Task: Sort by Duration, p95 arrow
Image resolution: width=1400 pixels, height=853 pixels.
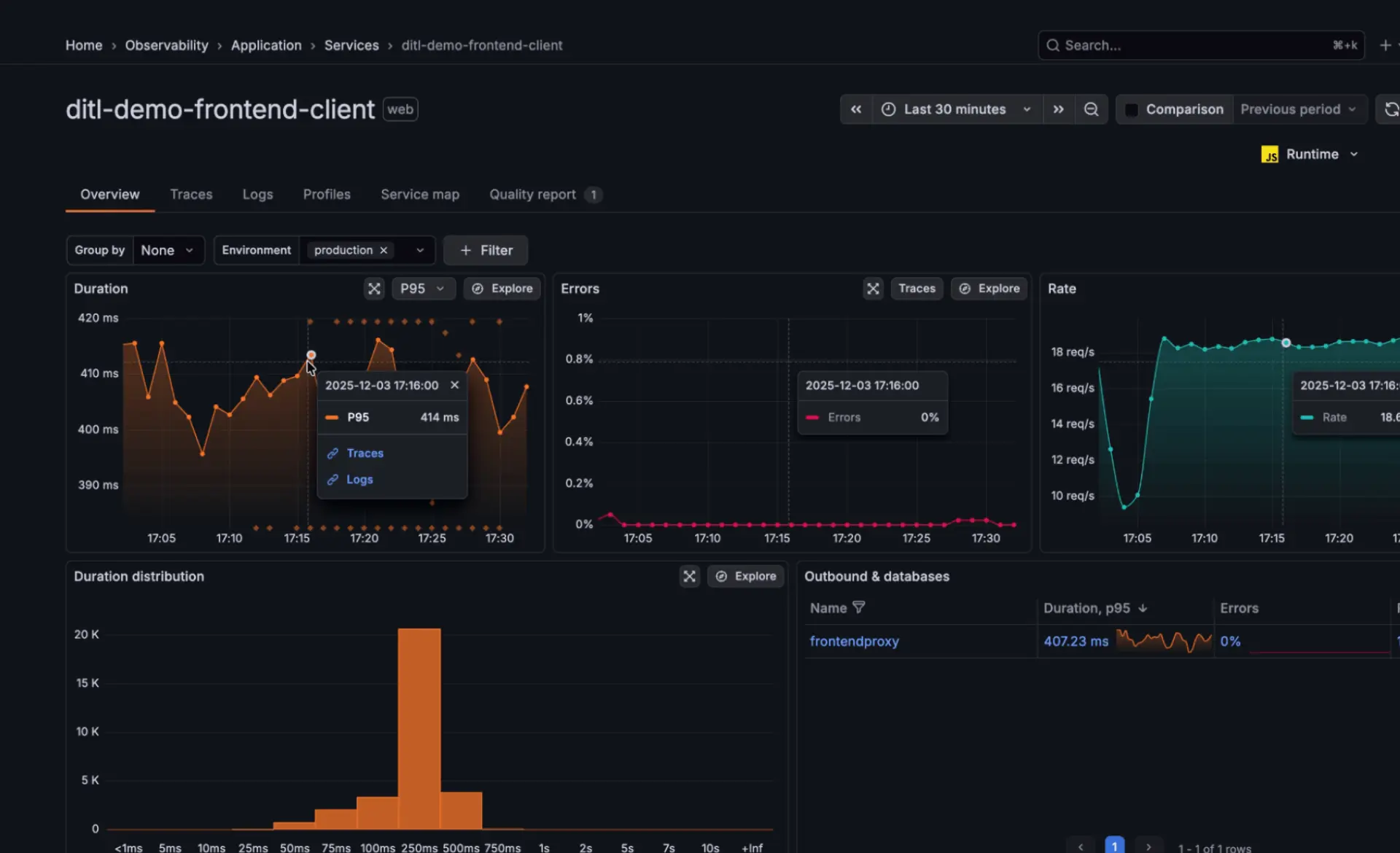Action: [1143, 608]
